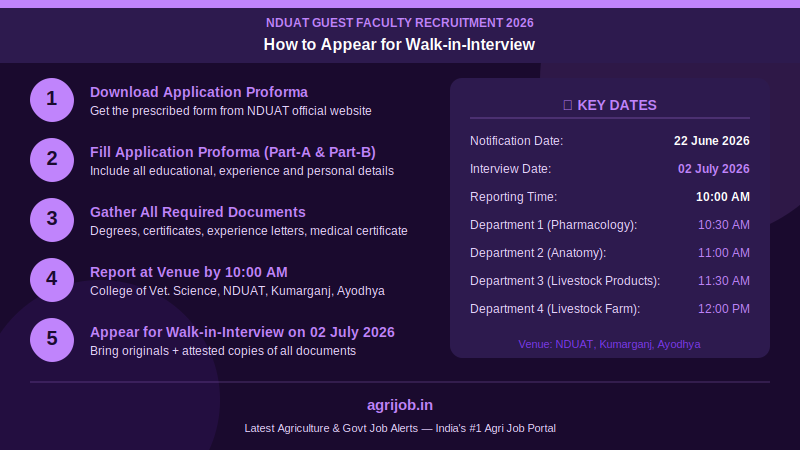Screen dimensions: 800x450
Task: Click 'How to Appear for Walk-in-Interview' title
Action: (399, 44)
